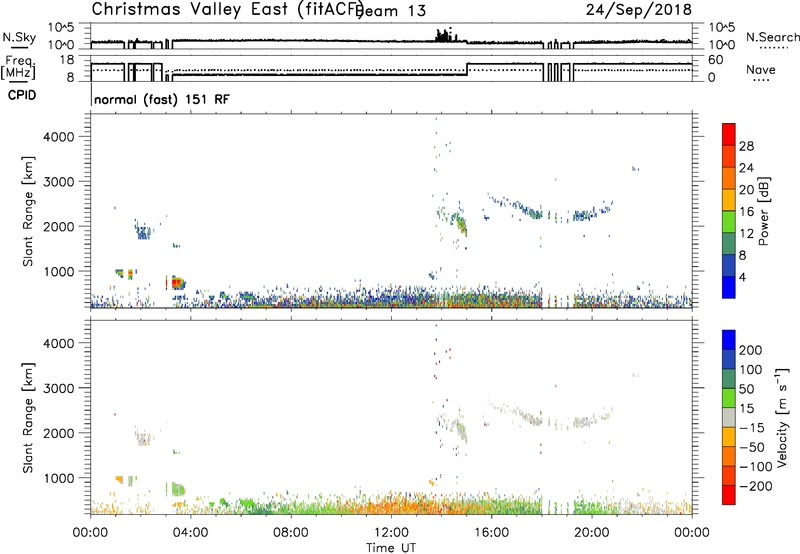Image resolution: width=800 pixels, height=554 pixels.
Task: Select the red bottom of Velocity colorbar
Action: (x=729, y=495)
